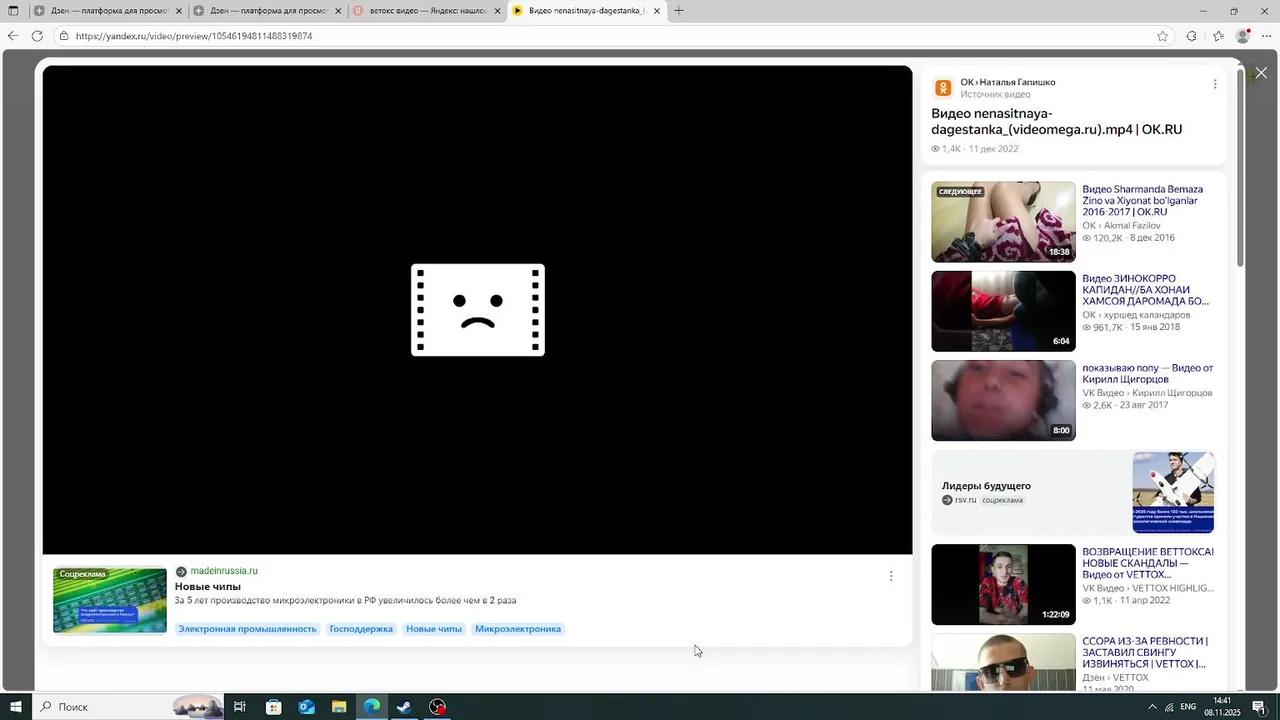Select the Микроэлектроника tag
Screen dimensions: 1280x720
(x=518, y=629)
